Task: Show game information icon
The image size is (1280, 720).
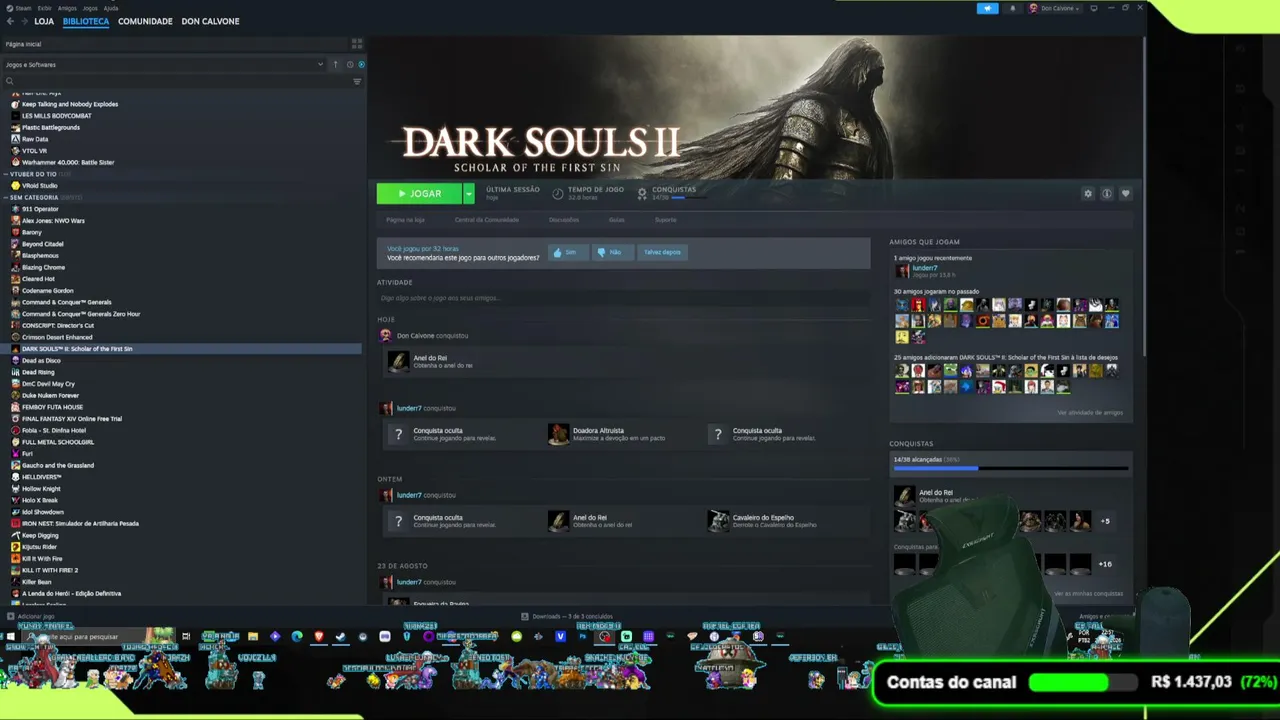Action: [1106, 194]
